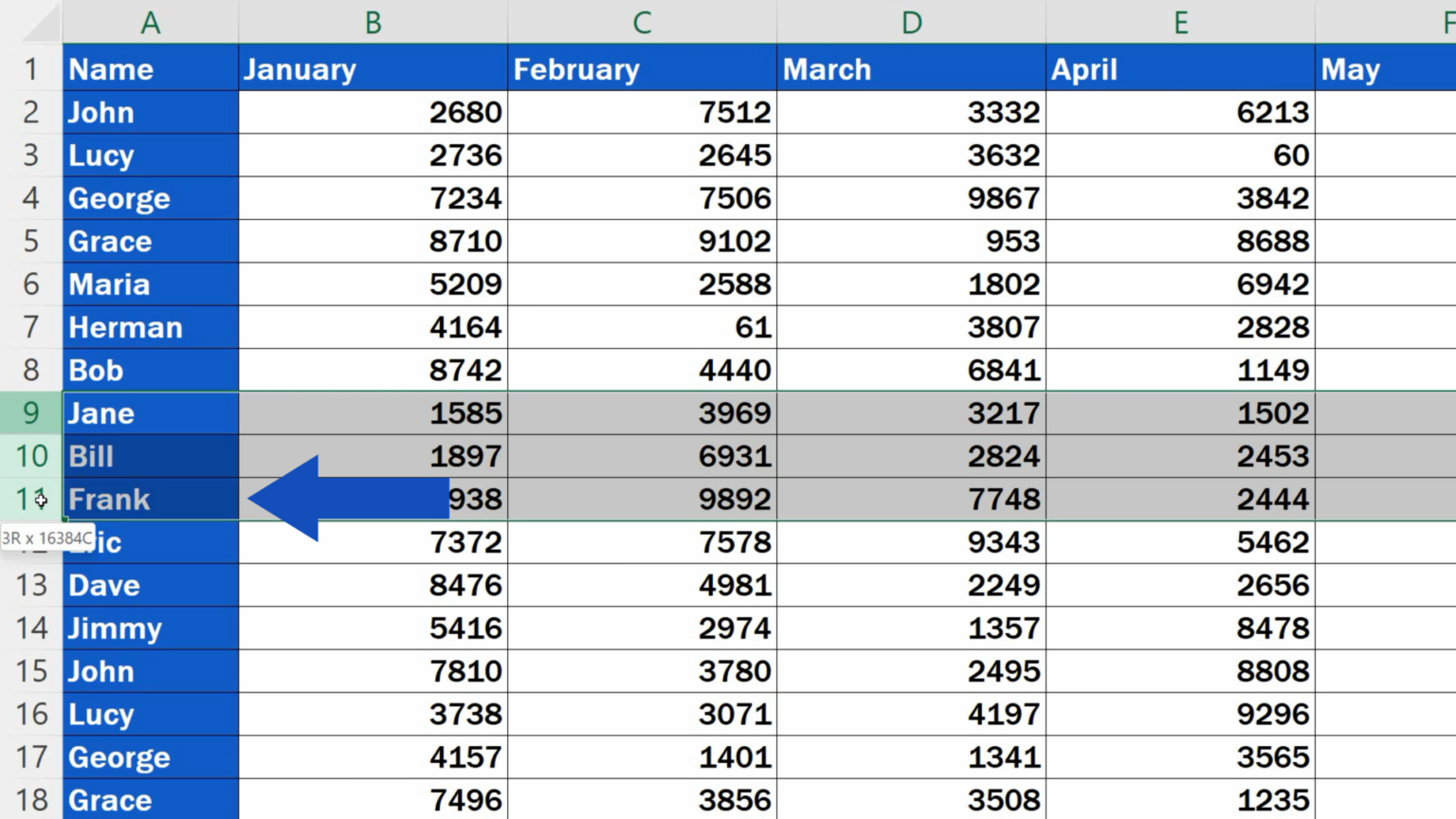Image resolution: width=1456 pixels, height=819 pixels.
Task: Select row 18 header
Action: pos(31,800)
